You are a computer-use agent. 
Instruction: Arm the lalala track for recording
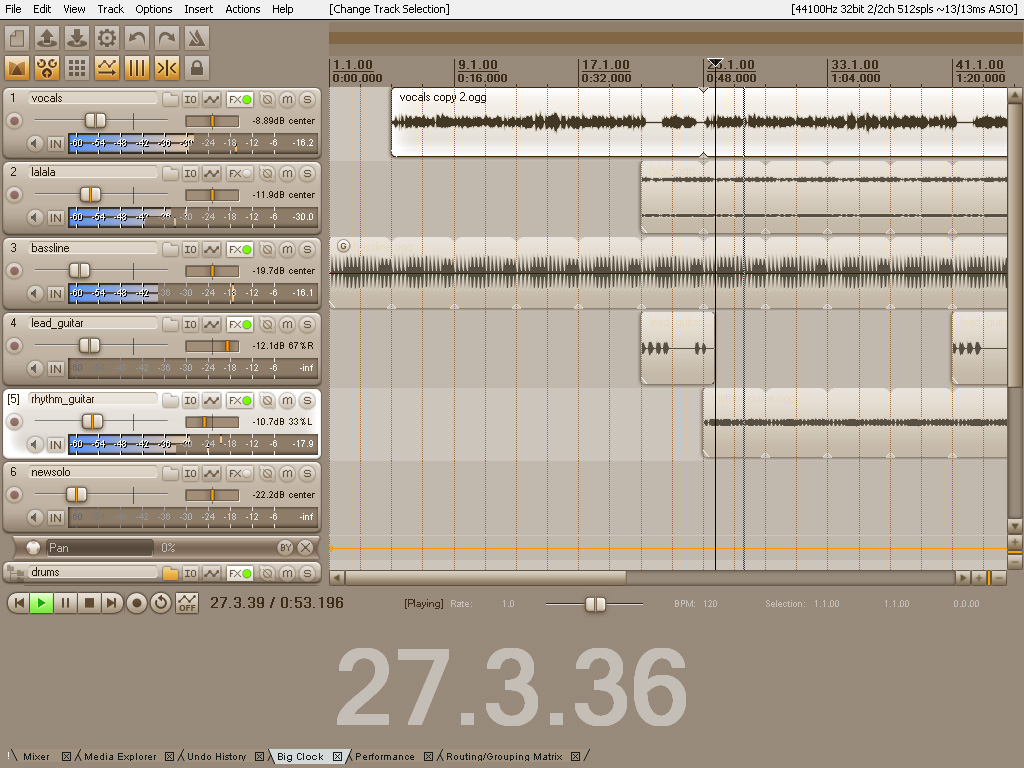click(x=14, y=194)
